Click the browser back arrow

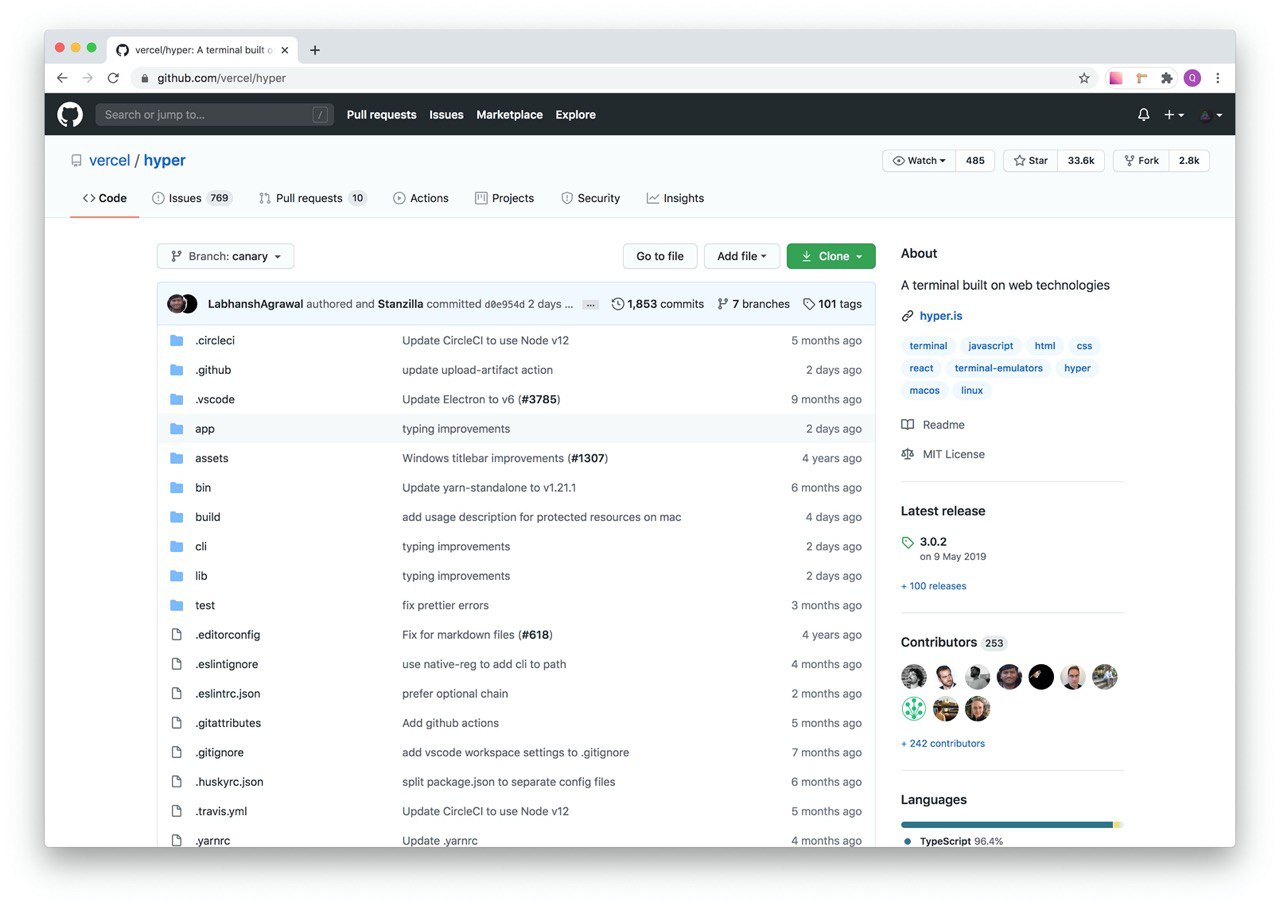[x=62, y=78]
